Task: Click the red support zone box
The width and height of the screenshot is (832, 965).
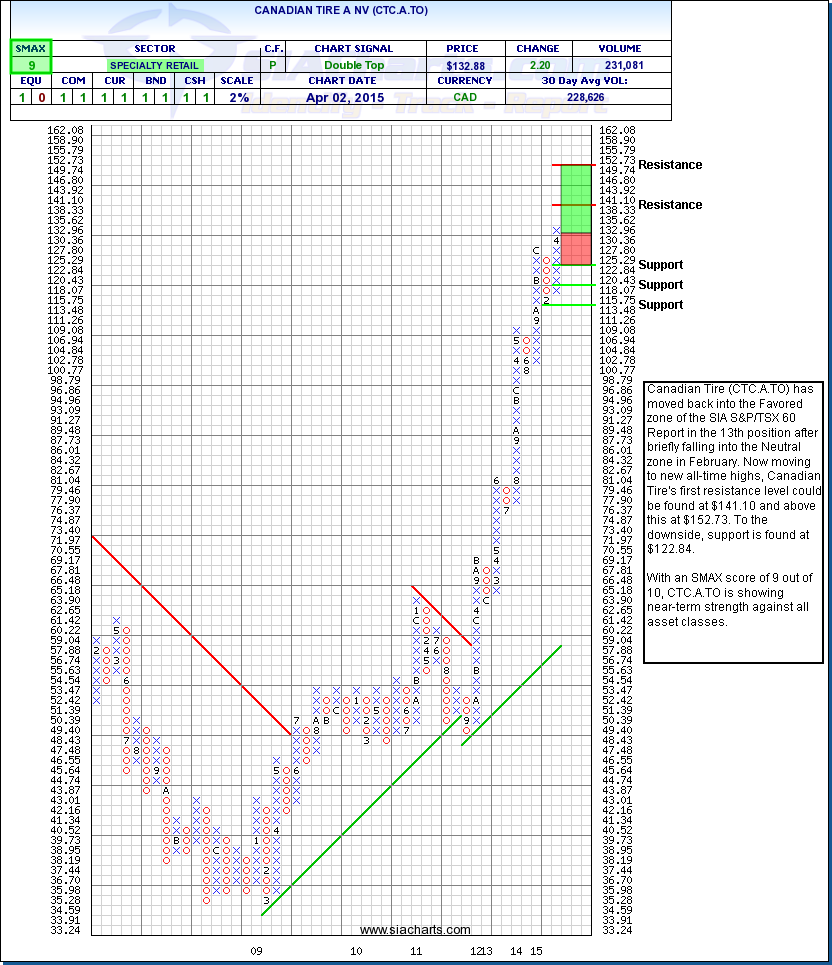Action: click(574, 248)
